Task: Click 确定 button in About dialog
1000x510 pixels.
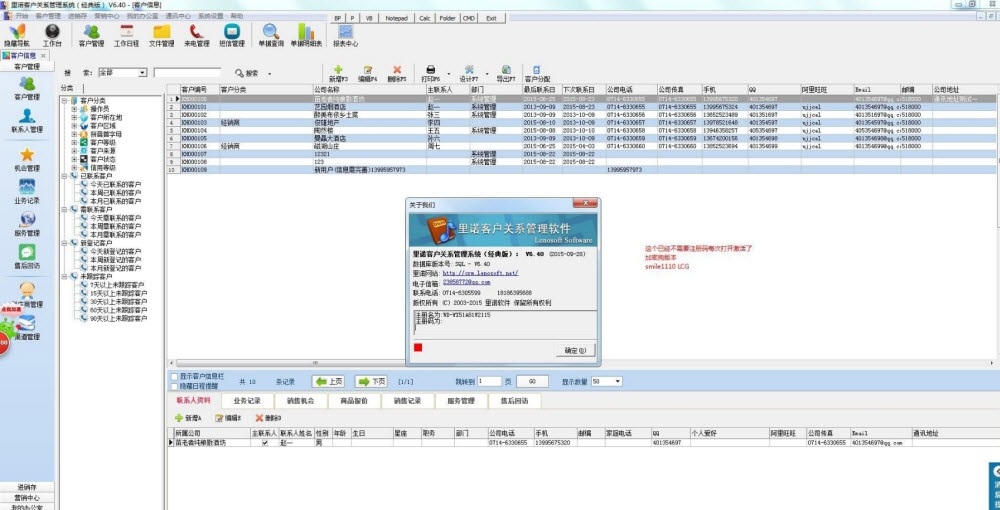Action: click(x=575, y=351)
